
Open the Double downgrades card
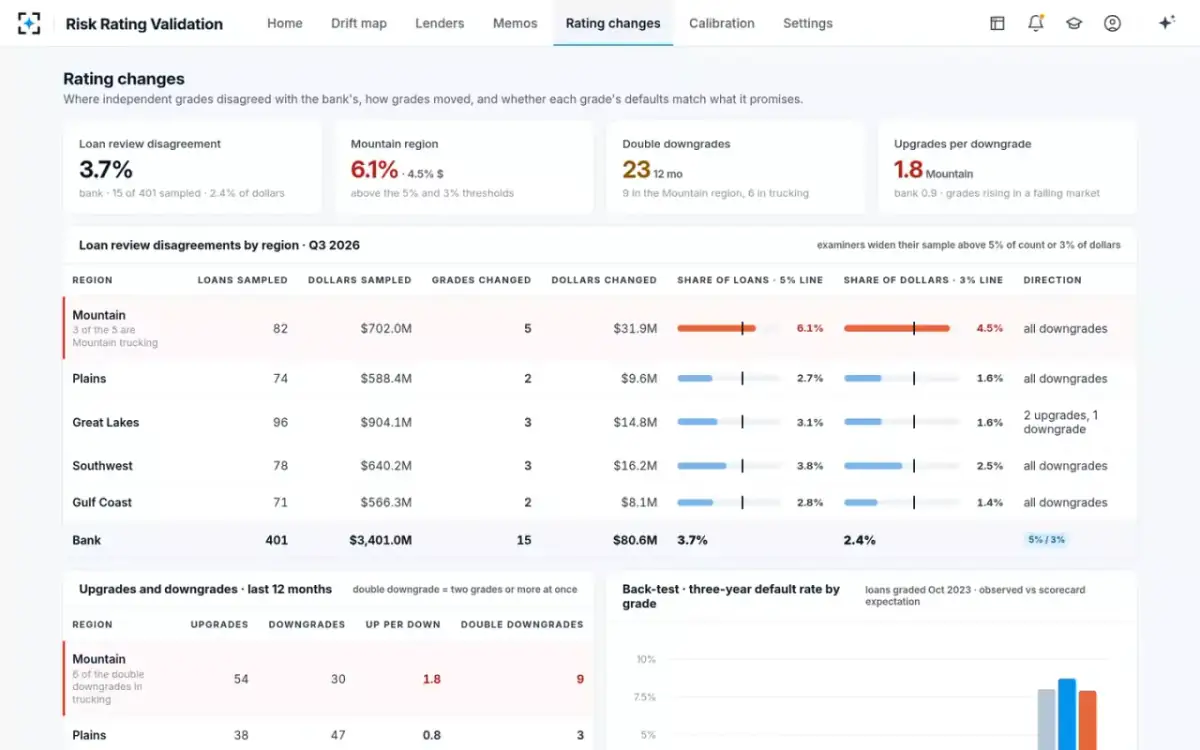coord(736,168)
